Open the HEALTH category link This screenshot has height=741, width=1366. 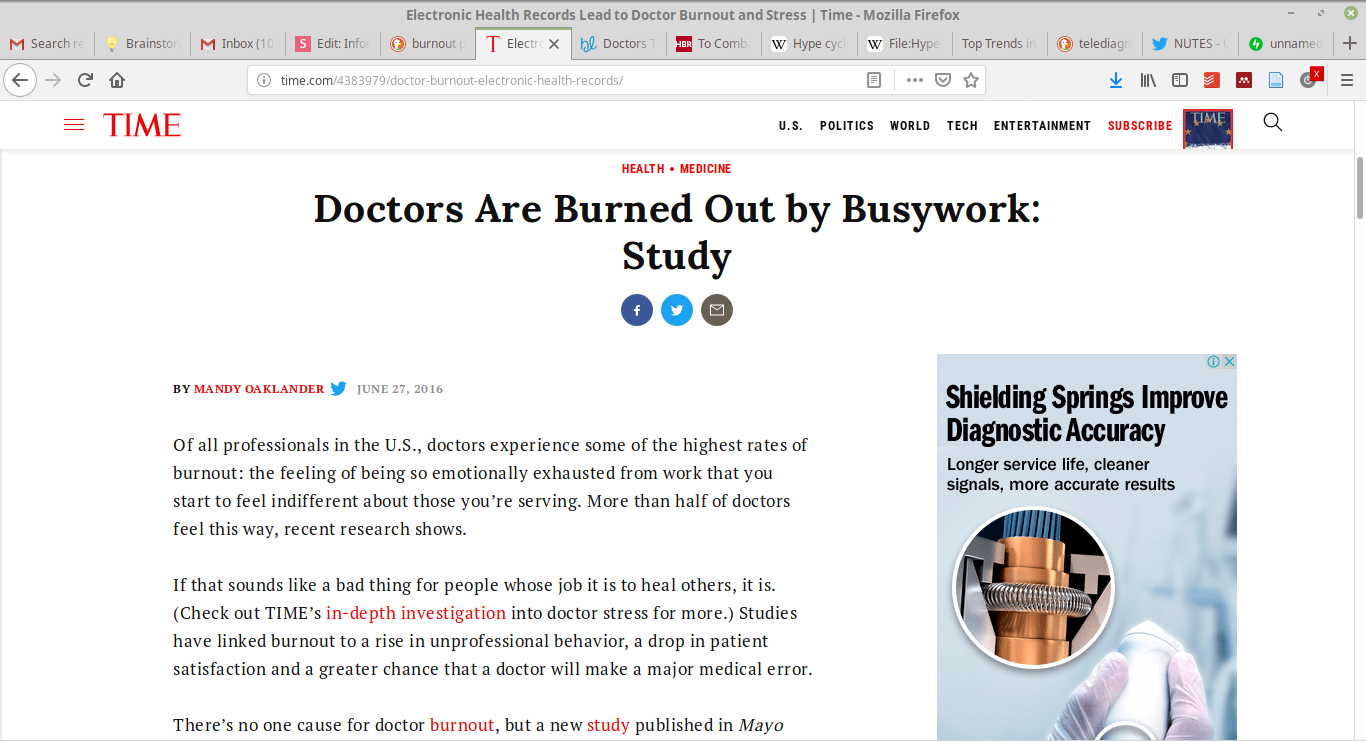pyautogui.click(x=643, y=169)
